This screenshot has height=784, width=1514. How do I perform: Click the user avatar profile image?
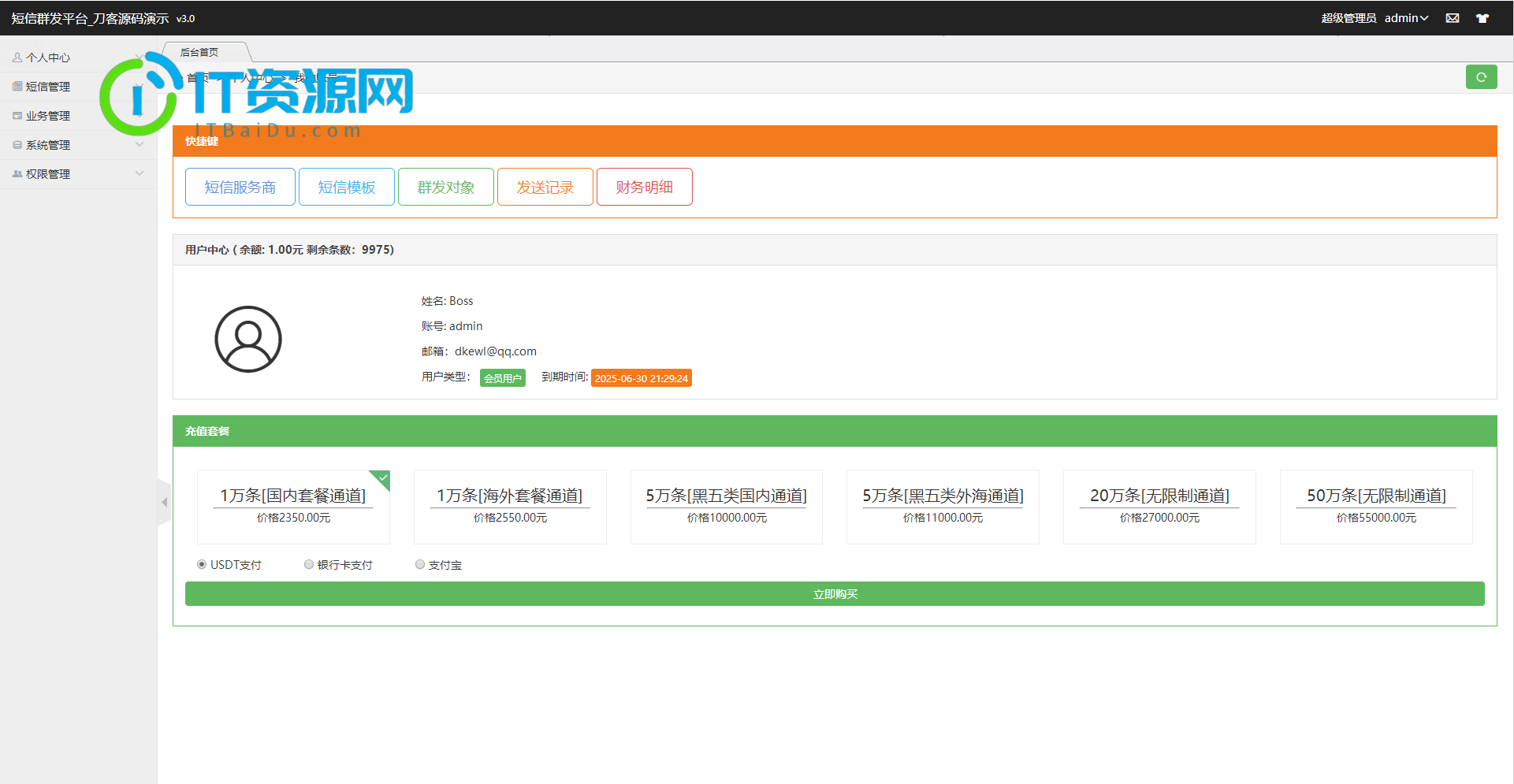248,340
